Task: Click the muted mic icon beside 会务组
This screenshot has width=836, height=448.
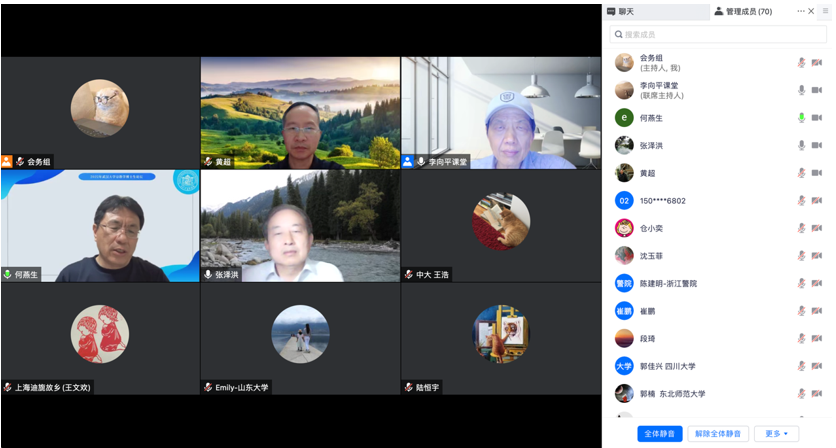Action: point(801,63)
